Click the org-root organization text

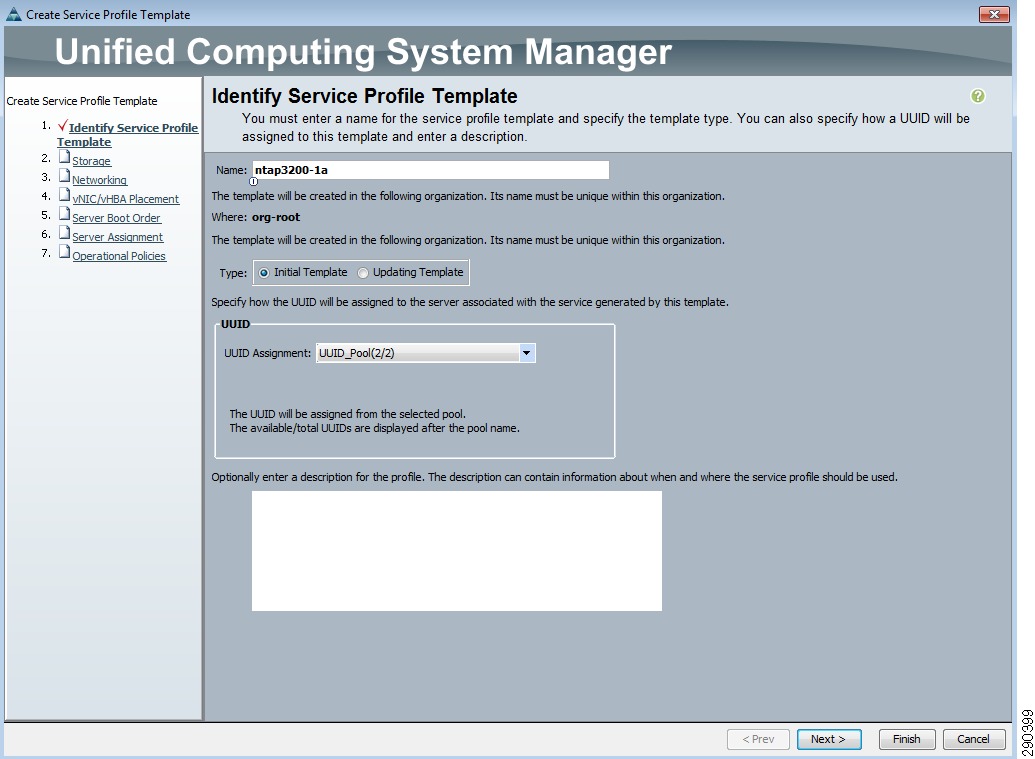click(276, 217)
